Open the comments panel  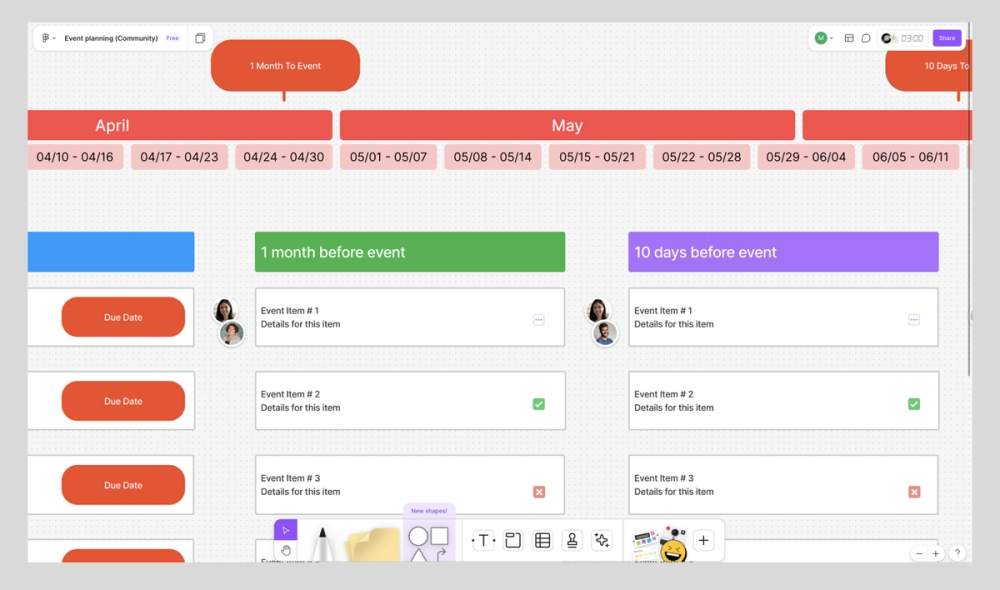[x=865, y=37]
